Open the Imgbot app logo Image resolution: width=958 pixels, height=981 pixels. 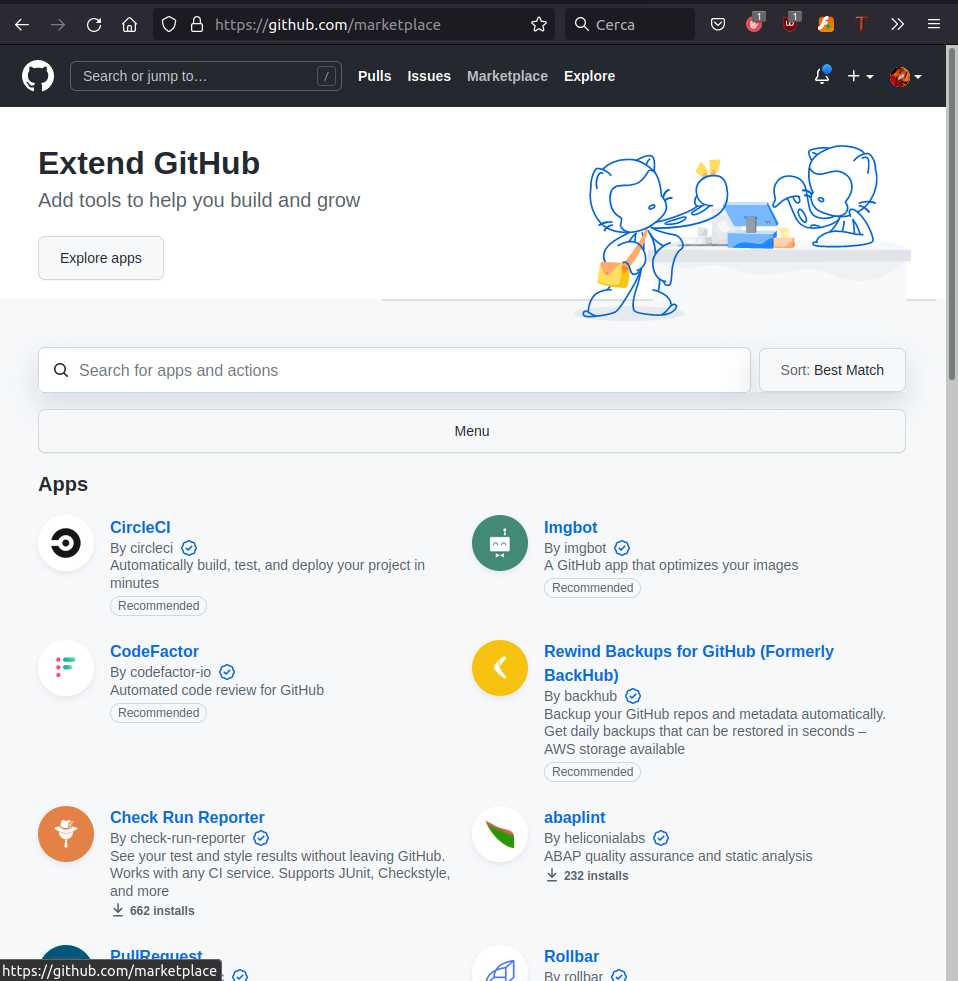point(500,543)
